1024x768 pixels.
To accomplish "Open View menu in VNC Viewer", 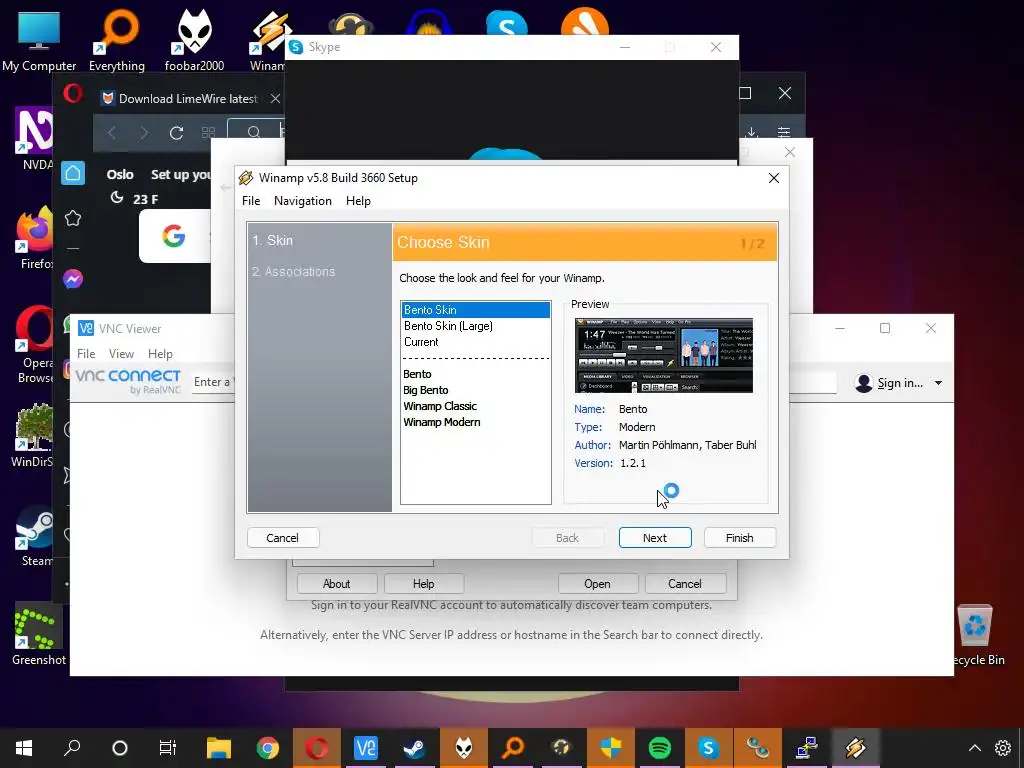I will point(121,353).
